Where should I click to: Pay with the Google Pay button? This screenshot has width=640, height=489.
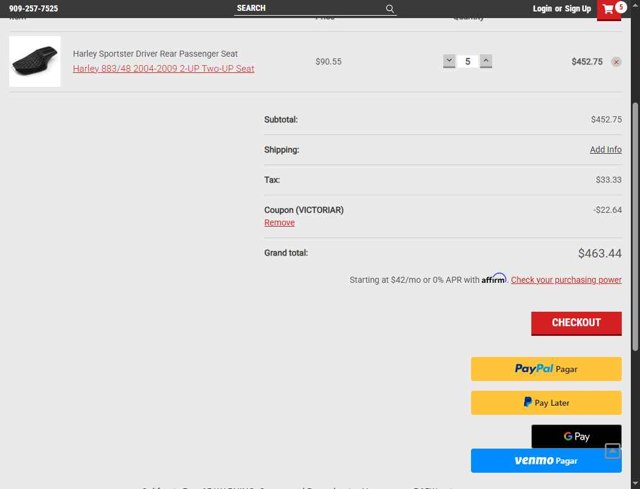(576, 436)
